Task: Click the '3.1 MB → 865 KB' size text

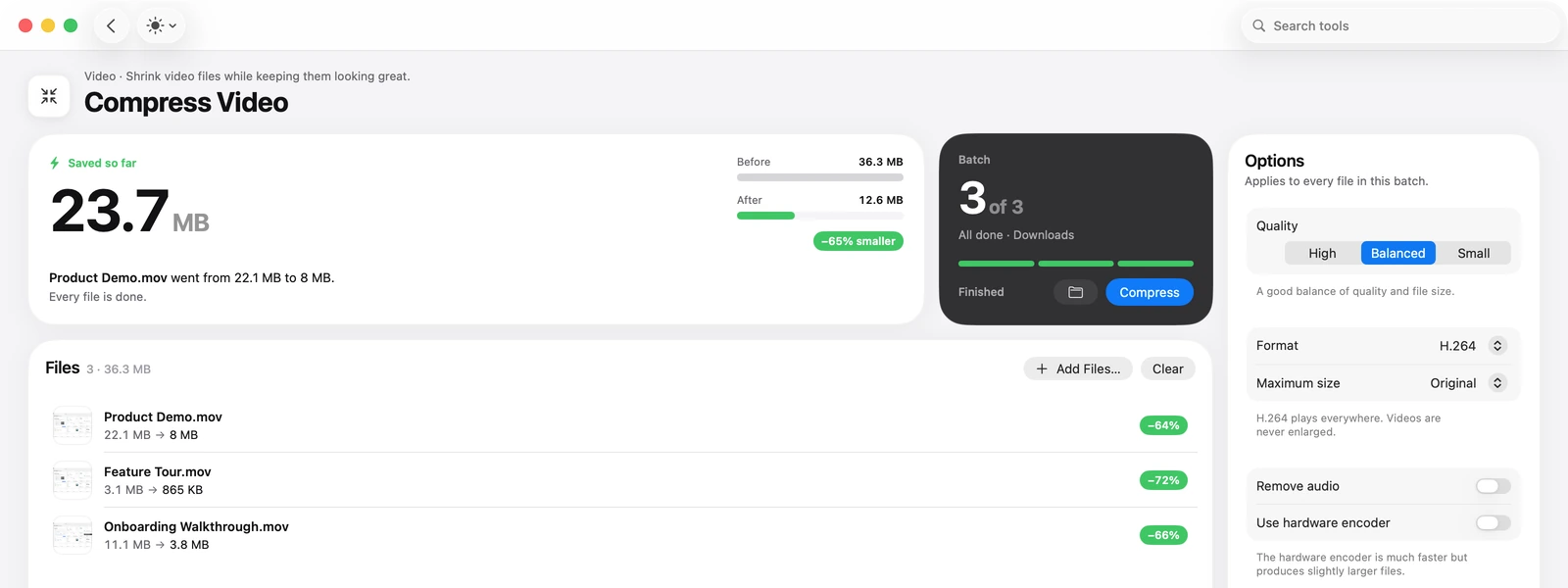Action: pos(153,490)
